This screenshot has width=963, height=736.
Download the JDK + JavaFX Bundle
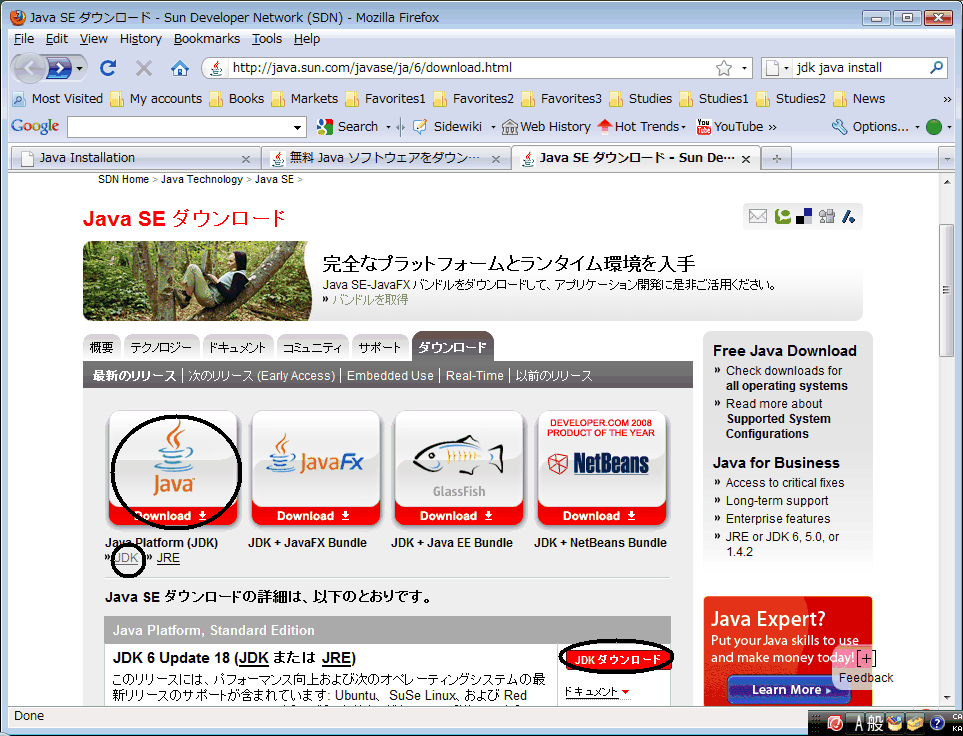point(315,515)
